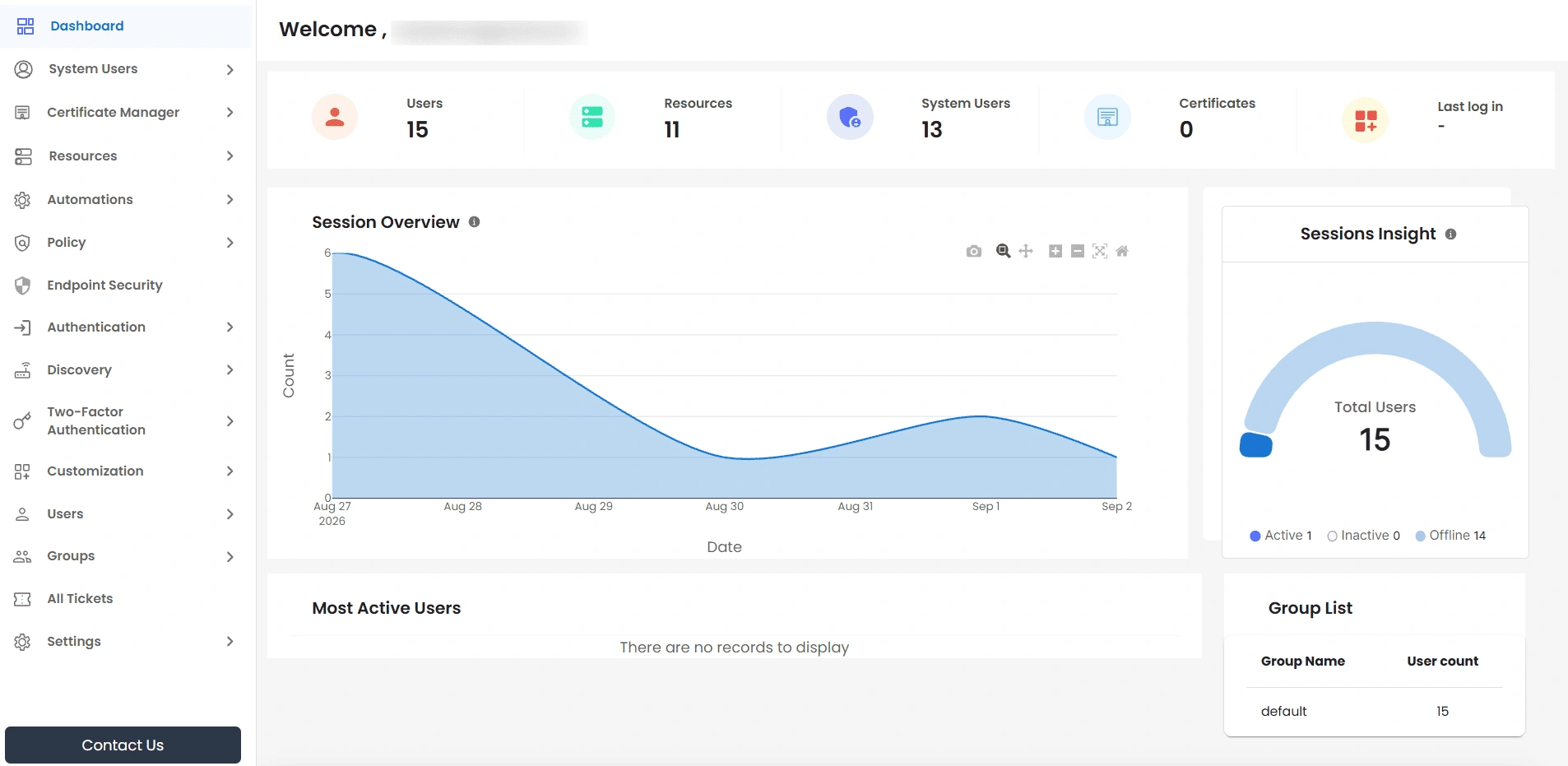Click the camera download-plot icon
This screenshot has width=1568, height=766.
(974, 251)
